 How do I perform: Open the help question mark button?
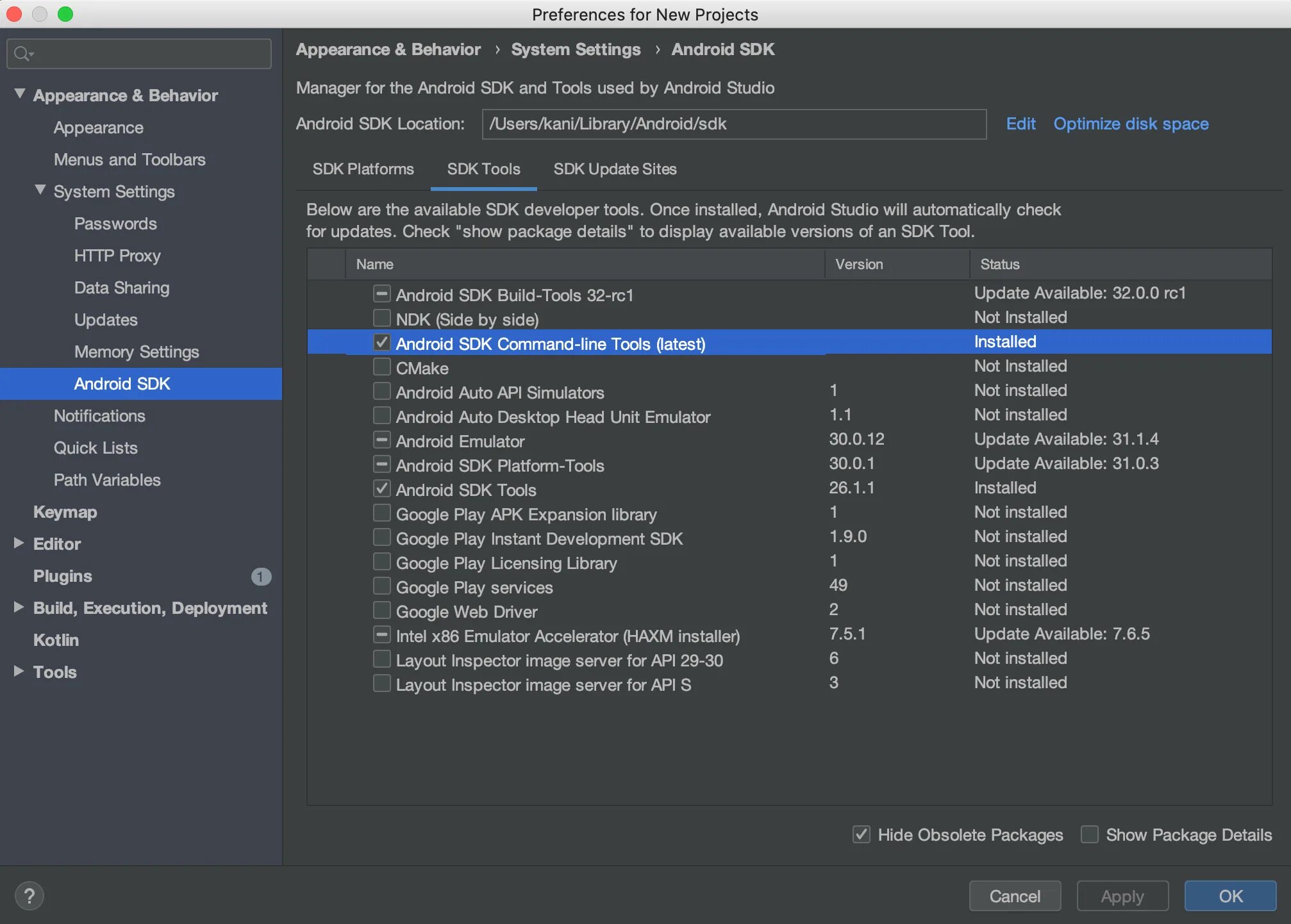(29, 896)
